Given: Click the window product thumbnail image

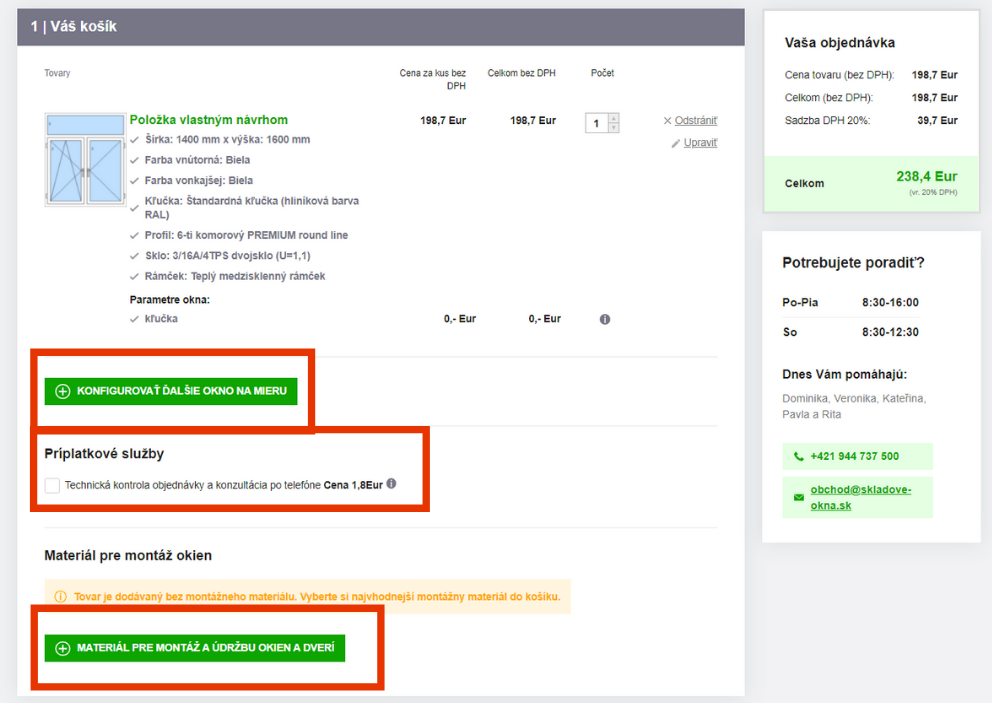Looking at the screenshot, I should pyautogui.click(x=85, y=160).
